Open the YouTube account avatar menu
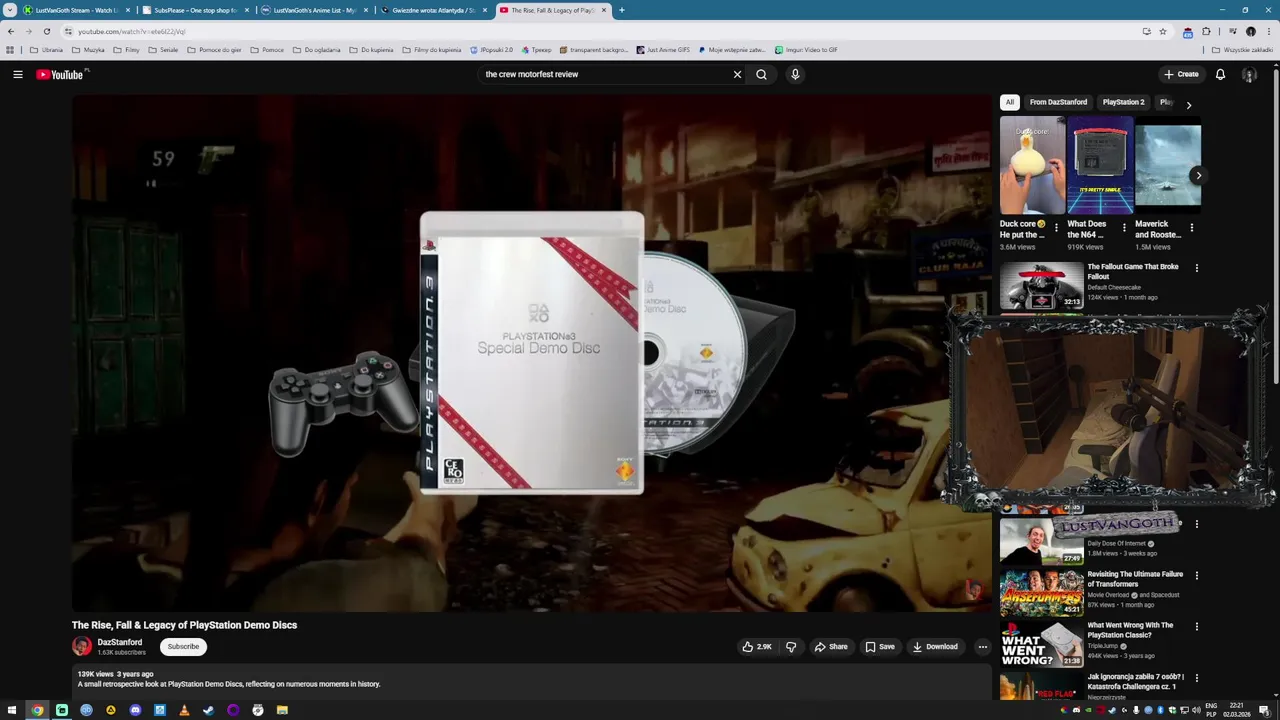Screen dimensions: 1280x720 [x=1249, y=74]
